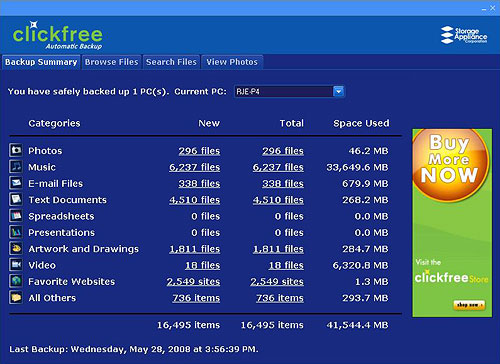The width and height of the screenshot is (500, 364).
Task: Click the Storage Appliance Corporation logo
Action: point(464,35)
